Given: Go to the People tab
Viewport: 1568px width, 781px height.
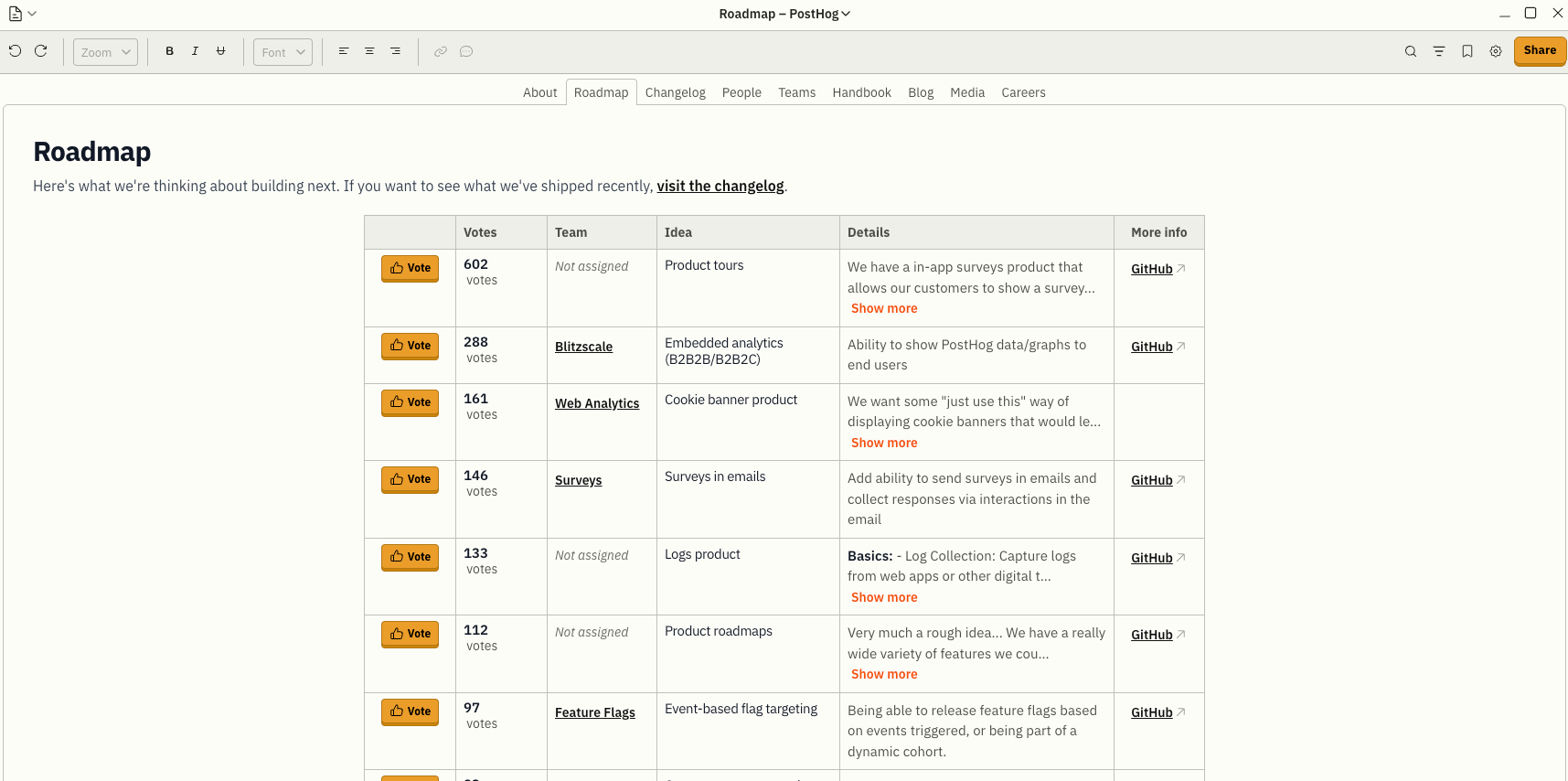Looking at the screenshot, I should pos(741,92).
